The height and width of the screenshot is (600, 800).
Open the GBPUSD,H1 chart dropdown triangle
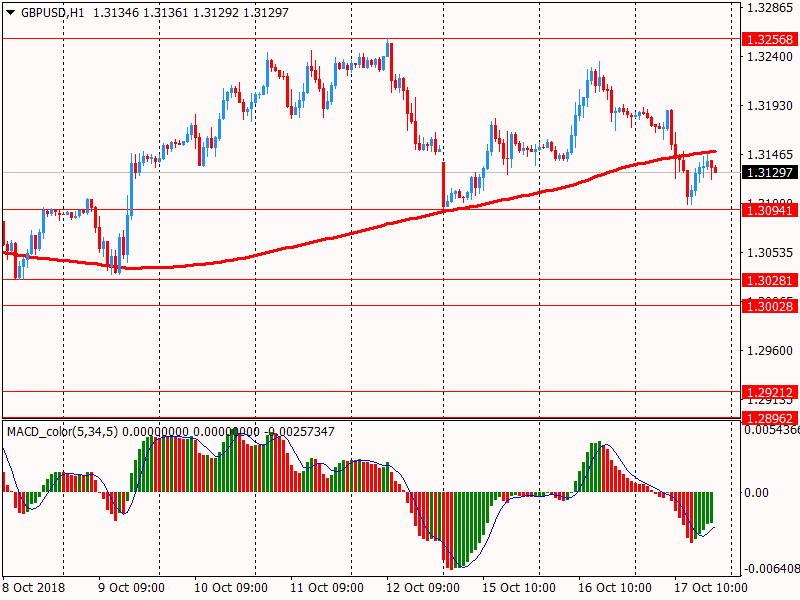click(11, 13)
